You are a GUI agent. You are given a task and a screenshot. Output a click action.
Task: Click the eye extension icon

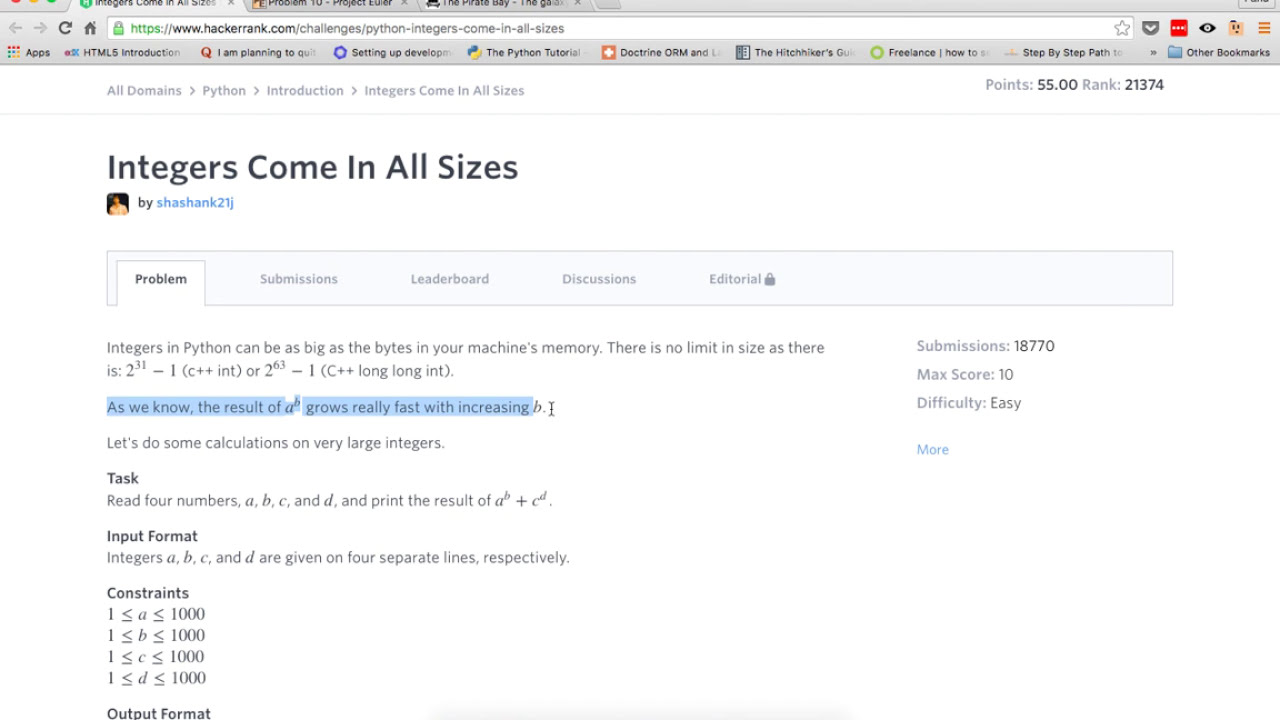[x=1207, y=28]
